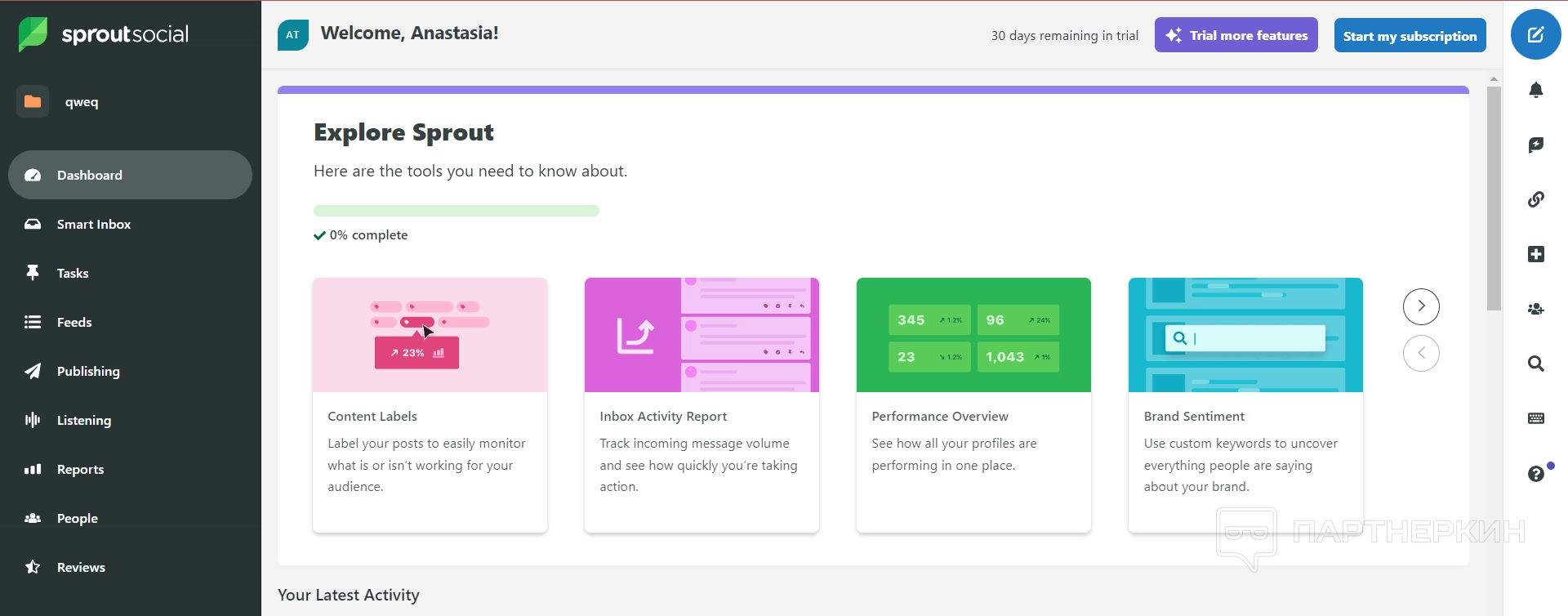Screen dimensions: 1568x616
Task: Click the Compose new post icon
Action: point(1535,35)
